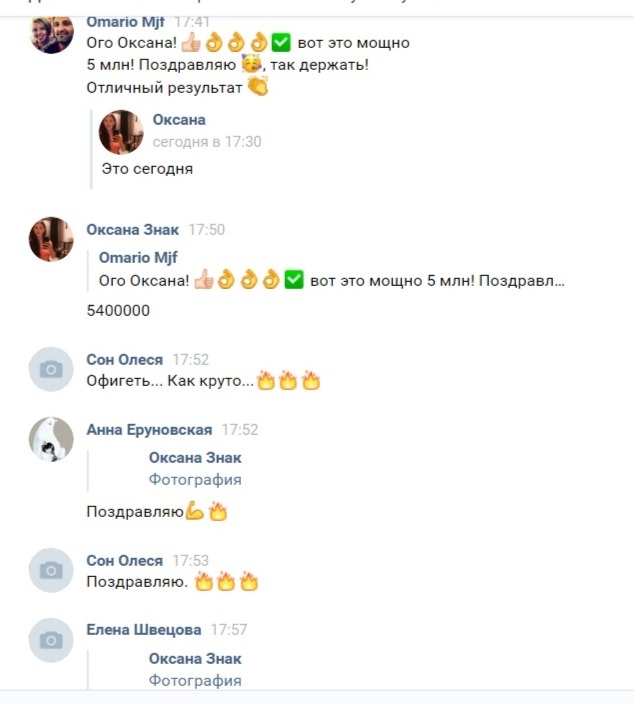This screenshot has height=704, width=634.
Task: Click camera placeholder avatar of Сон Олеся 17:52
Action: [51, 369]
